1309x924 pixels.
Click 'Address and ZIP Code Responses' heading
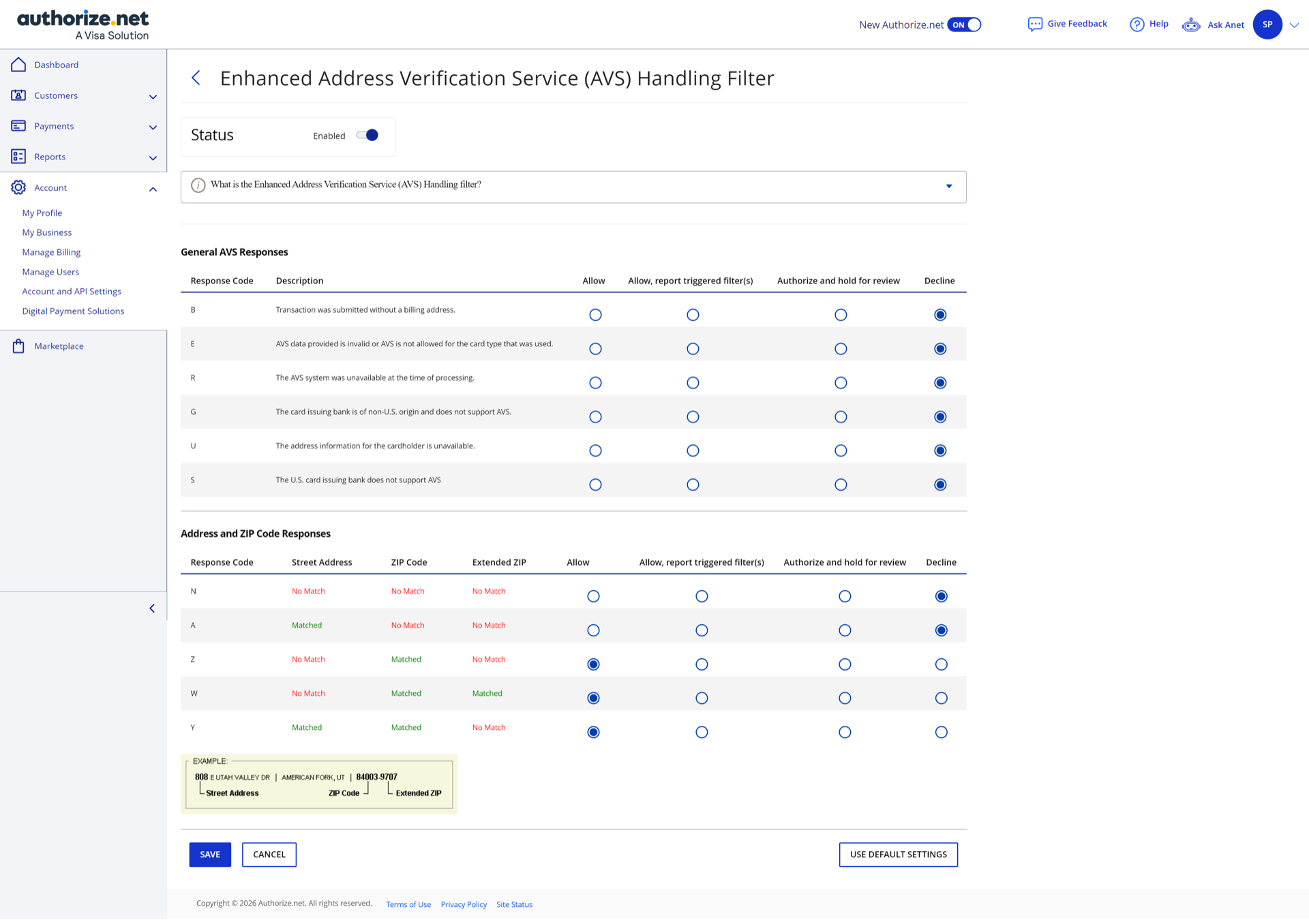[x=256, y=534]
